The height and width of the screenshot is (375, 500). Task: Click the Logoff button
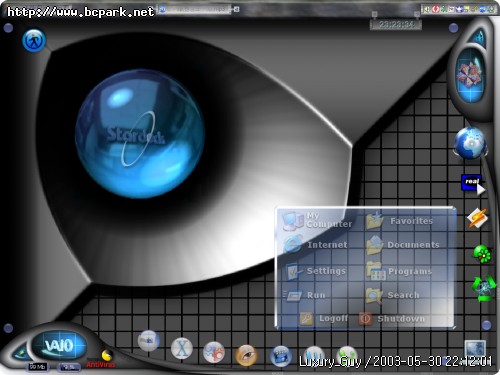pos(323,319)
